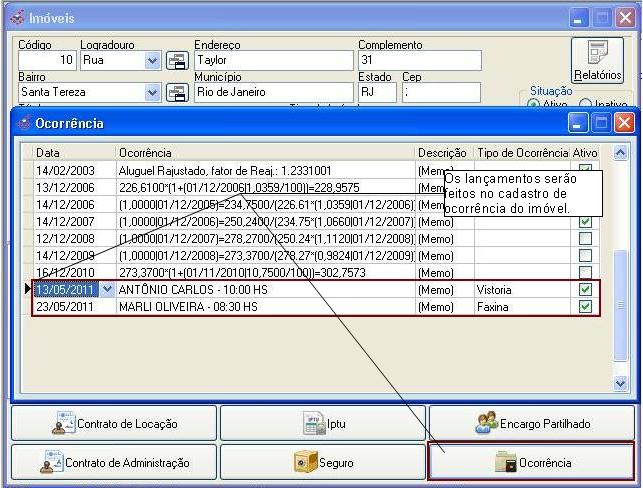Click the Endereço input field
This screenshot has height=488, width=643.
tap(273, 60)
